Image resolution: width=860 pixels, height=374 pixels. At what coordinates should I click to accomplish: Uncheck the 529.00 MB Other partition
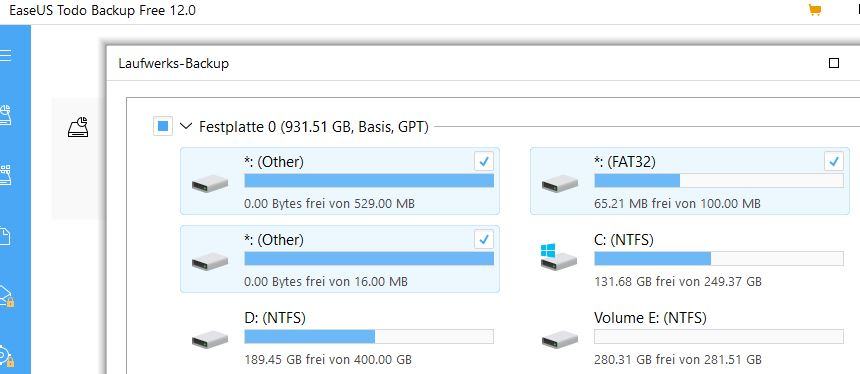(x=483, y=161)
